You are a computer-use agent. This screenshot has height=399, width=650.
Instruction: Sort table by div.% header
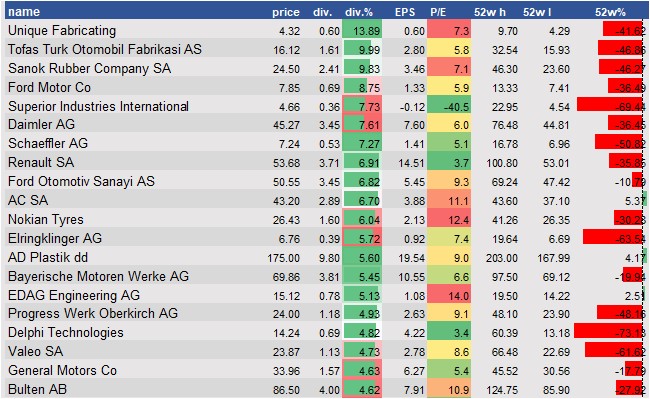[x=359, y=12]
